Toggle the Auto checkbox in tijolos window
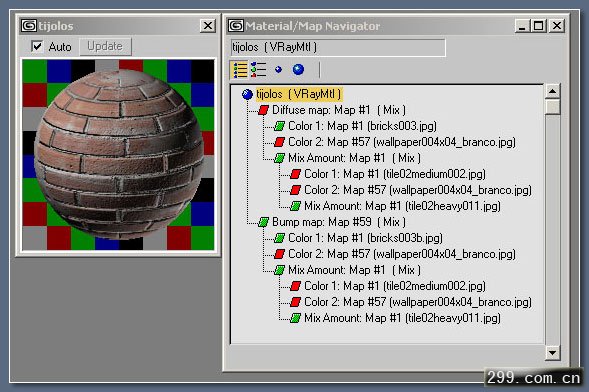 click(x=37, y=47)
